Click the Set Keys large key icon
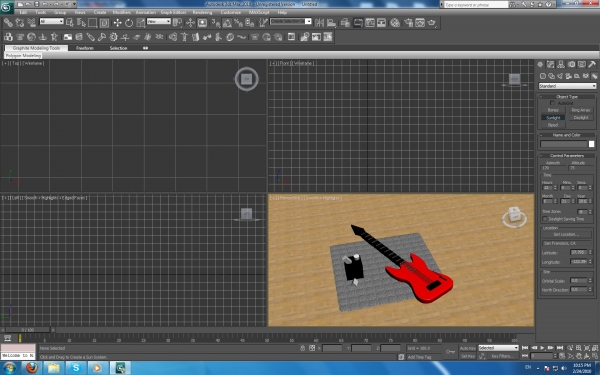The width and height of the screenshot is (600, 375). [450, 351]
